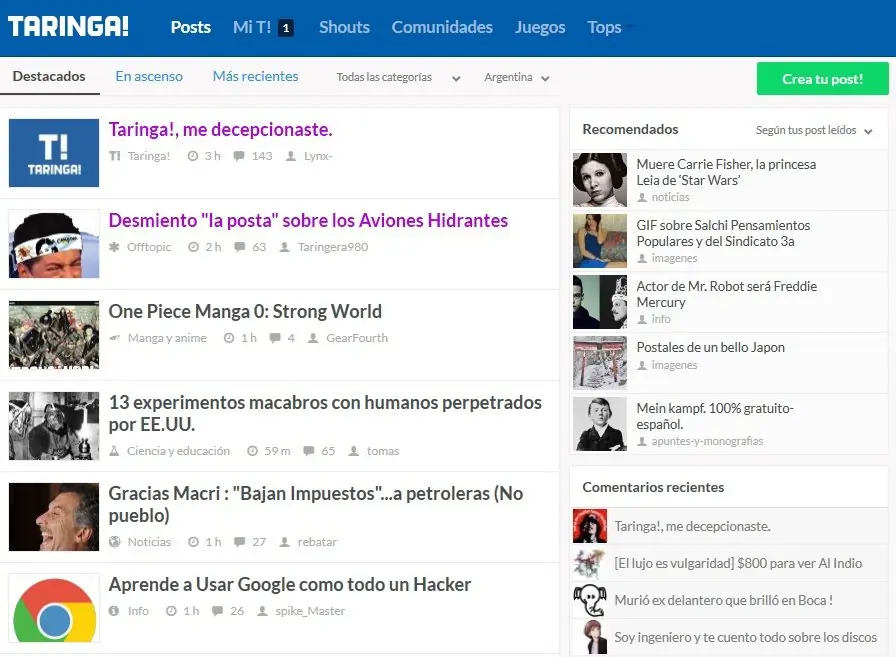The height and width of the screenshot is (657, 896).
Task: Open the Mi T! notification badge
Action: [286, 28]
